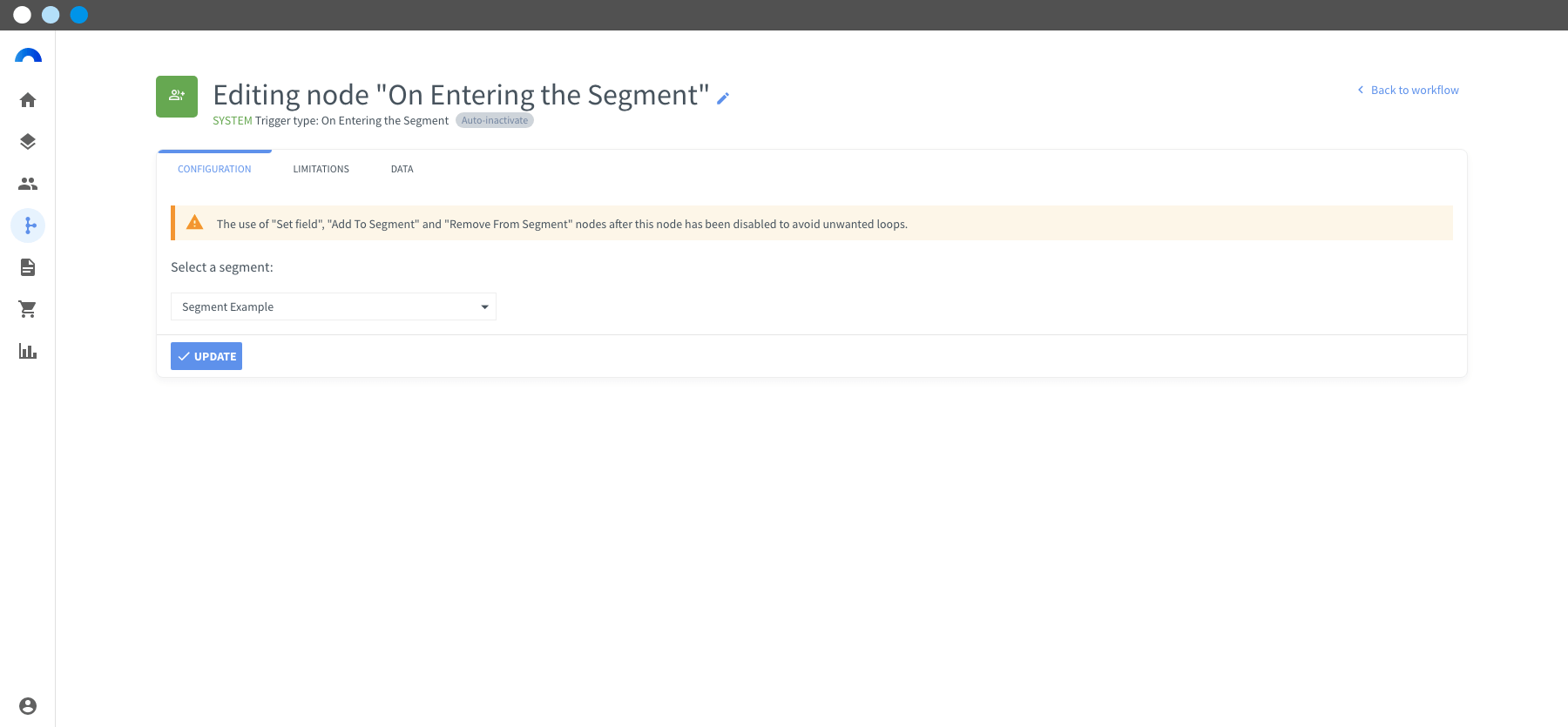
Task: Click the Update button
Action: 206,356
